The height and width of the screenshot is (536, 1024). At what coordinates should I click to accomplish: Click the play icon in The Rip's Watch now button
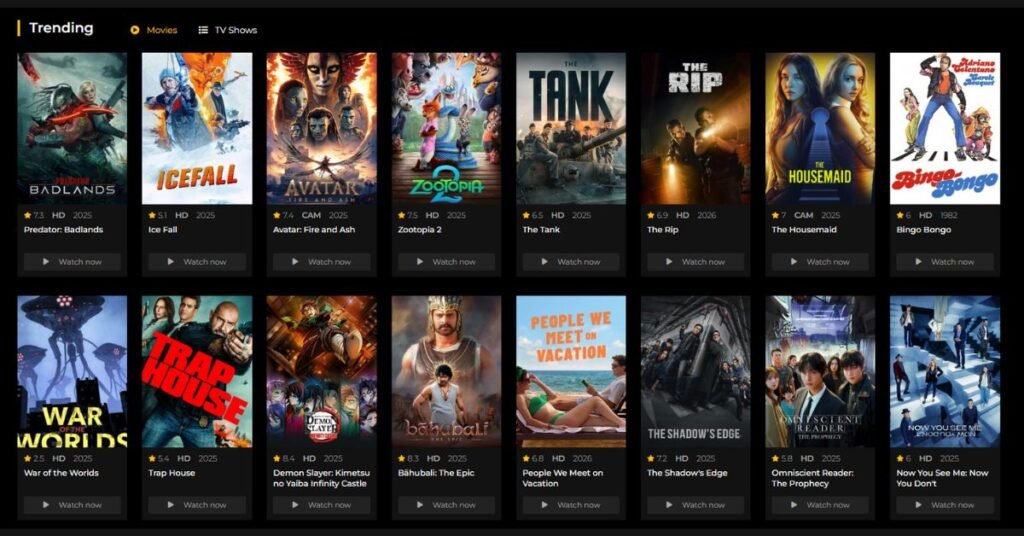(x=669, y=262)
